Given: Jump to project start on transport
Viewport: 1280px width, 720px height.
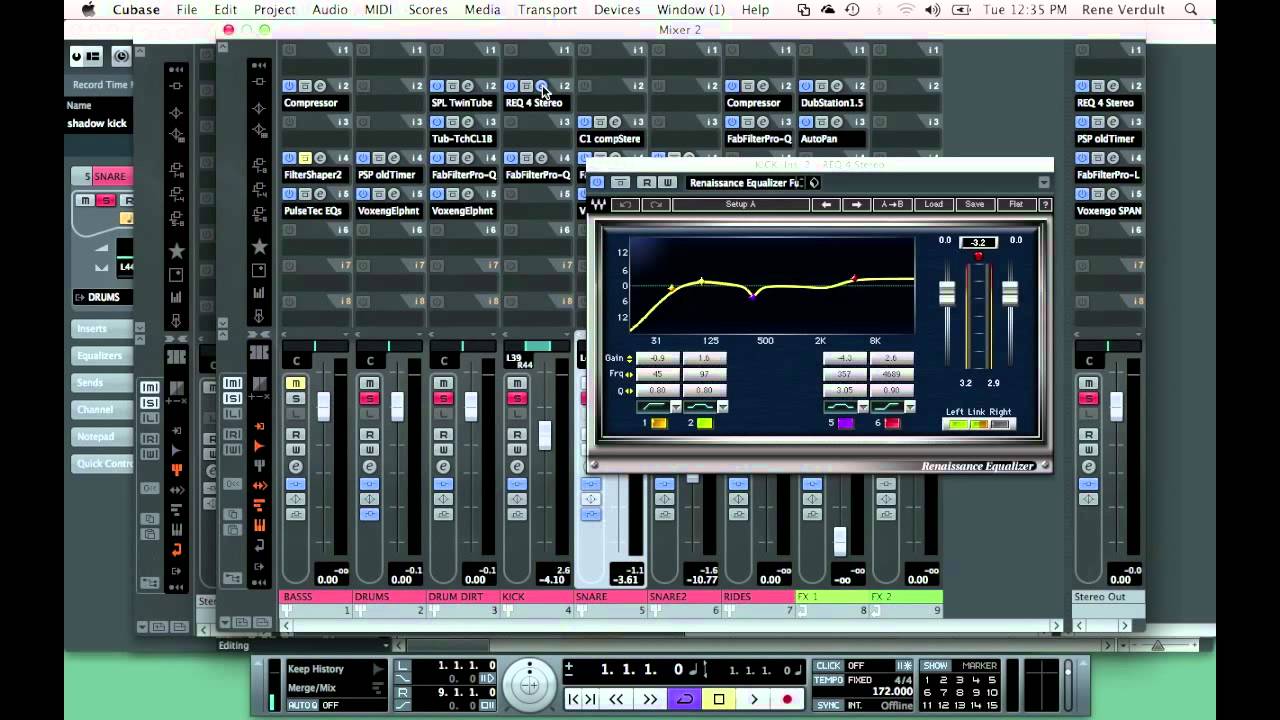Looking at the screenshot, I should coord(574,699).
